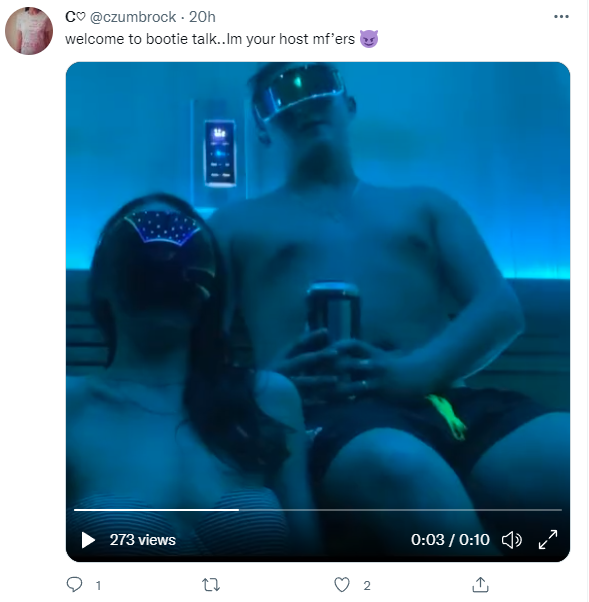This screenshot has width=589, height=602.
Task: Open the video in fullscreen mode
Action: point(548,540)
